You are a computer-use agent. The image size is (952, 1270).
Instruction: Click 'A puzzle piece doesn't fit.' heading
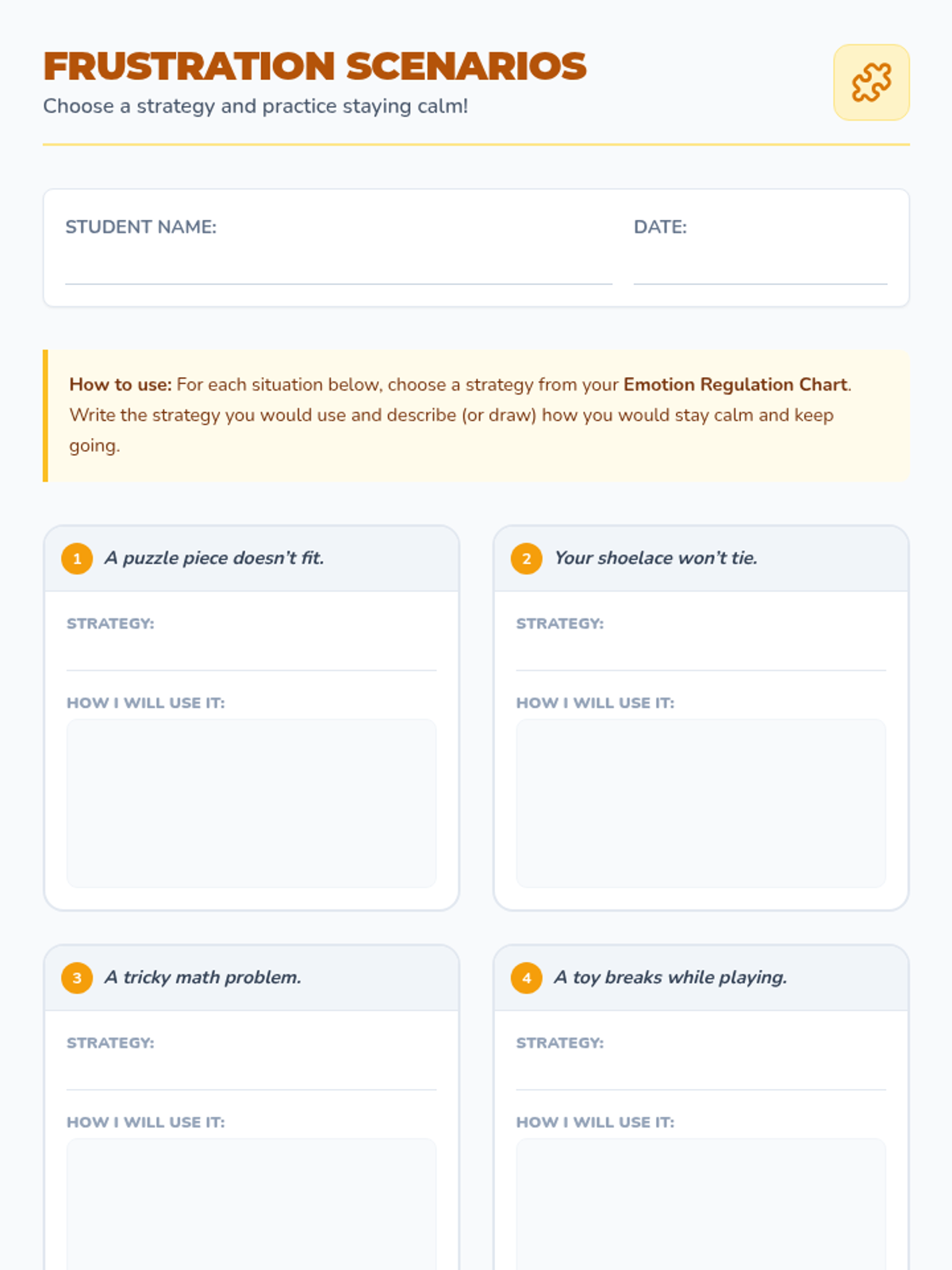click(x=214, y=558)
